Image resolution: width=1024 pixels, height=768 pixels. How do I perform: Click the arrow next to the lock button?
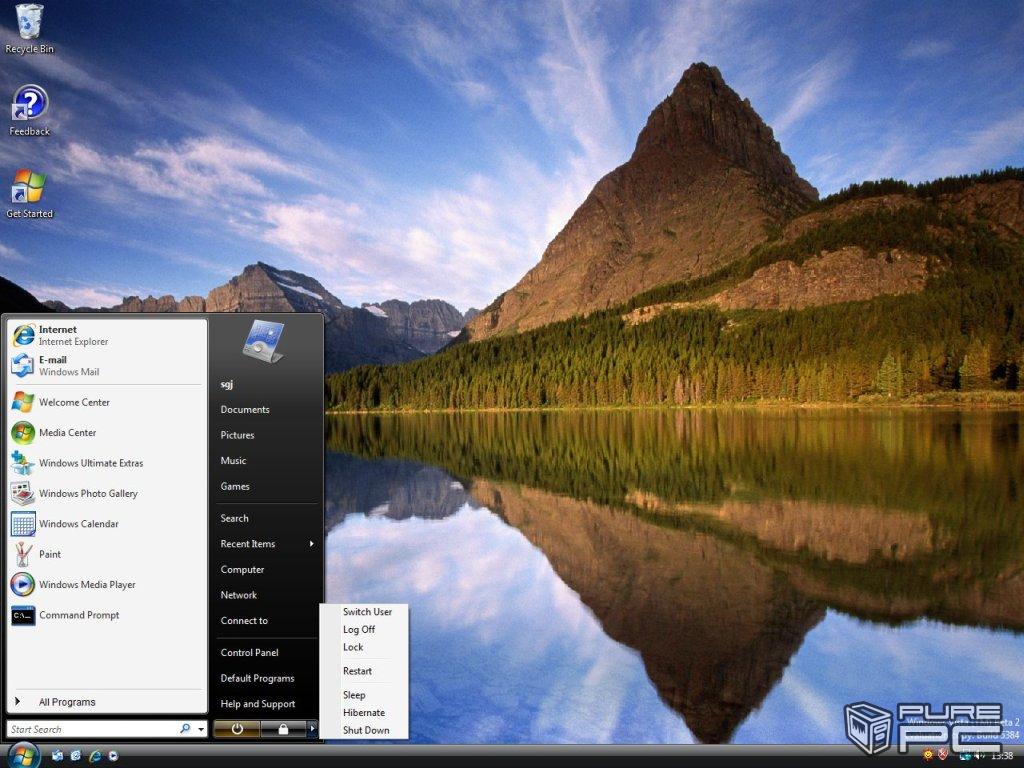pyautogui.click(x=312, y=729)
